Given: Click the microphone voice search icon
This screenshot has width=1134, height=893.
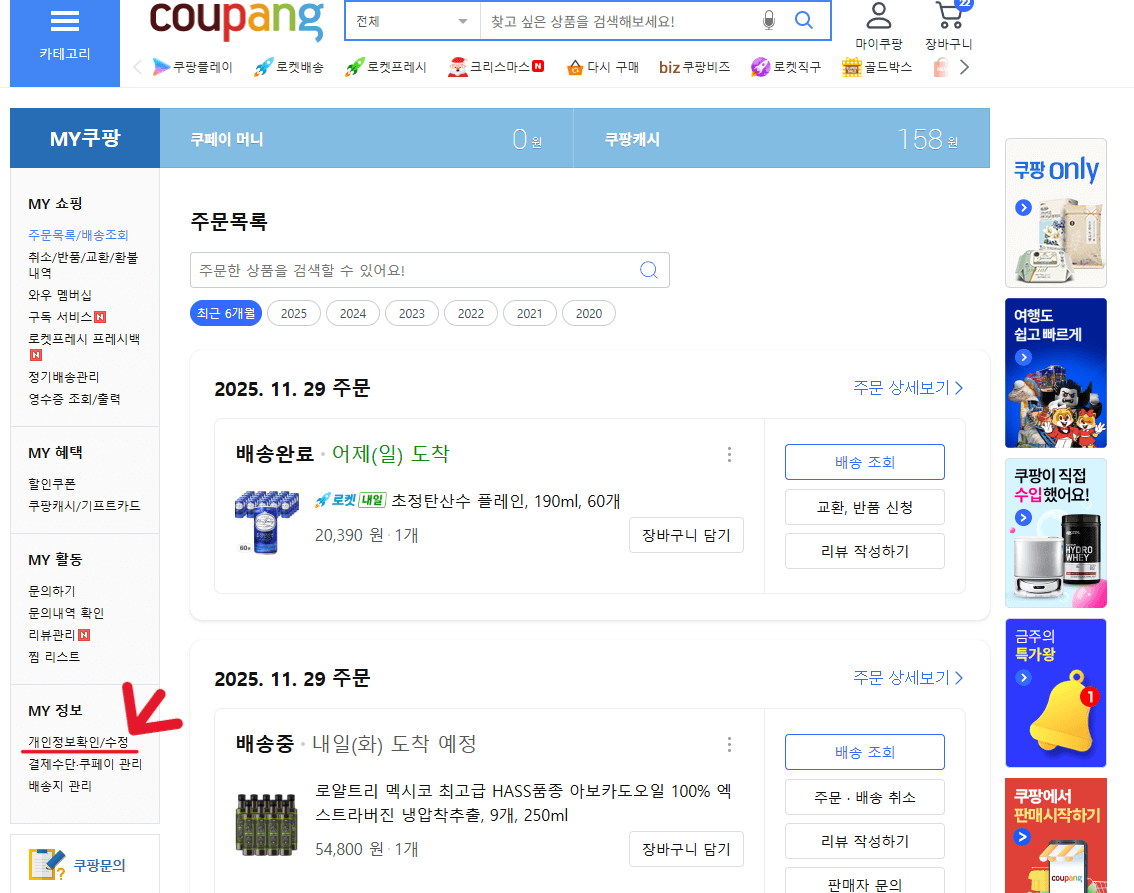Looking at the screenshot, I should [769, 20].
